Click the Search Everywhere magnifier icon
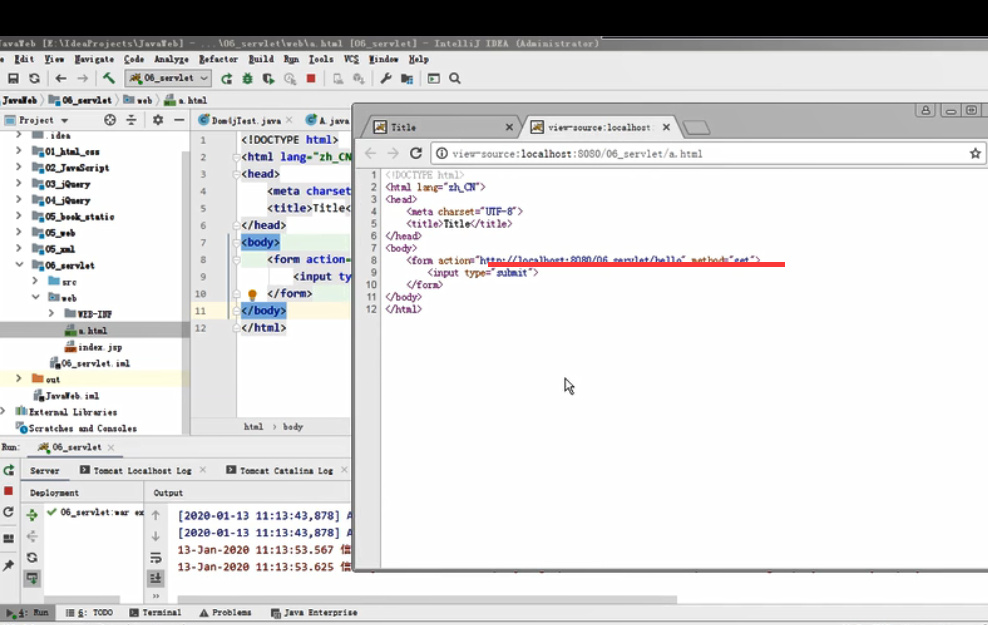 (x=454, y=78)
